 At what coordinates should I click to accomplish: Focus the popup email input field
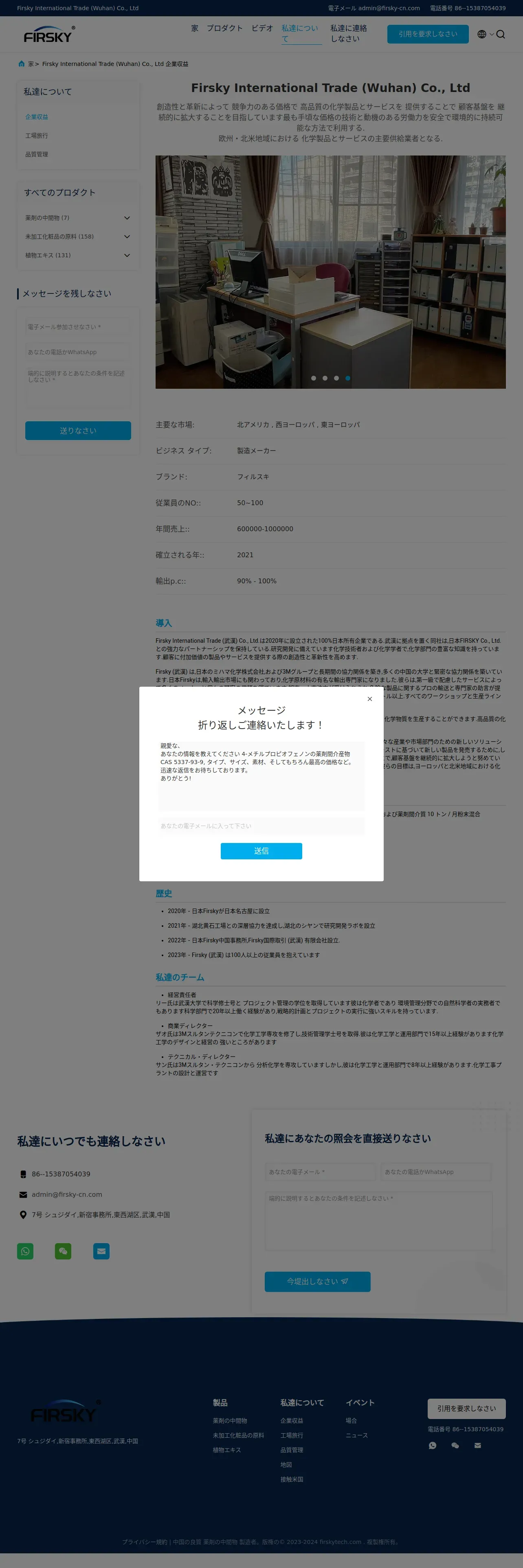(x=261, y=826)
